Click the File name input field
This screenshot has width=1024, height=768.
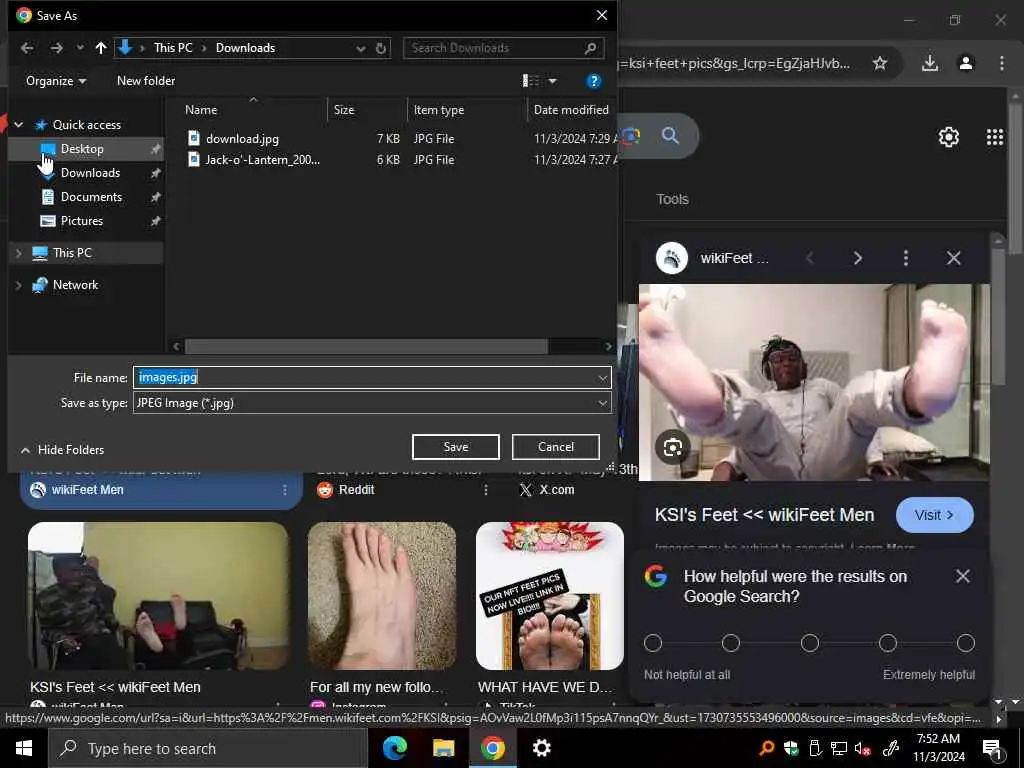[364, 377]
